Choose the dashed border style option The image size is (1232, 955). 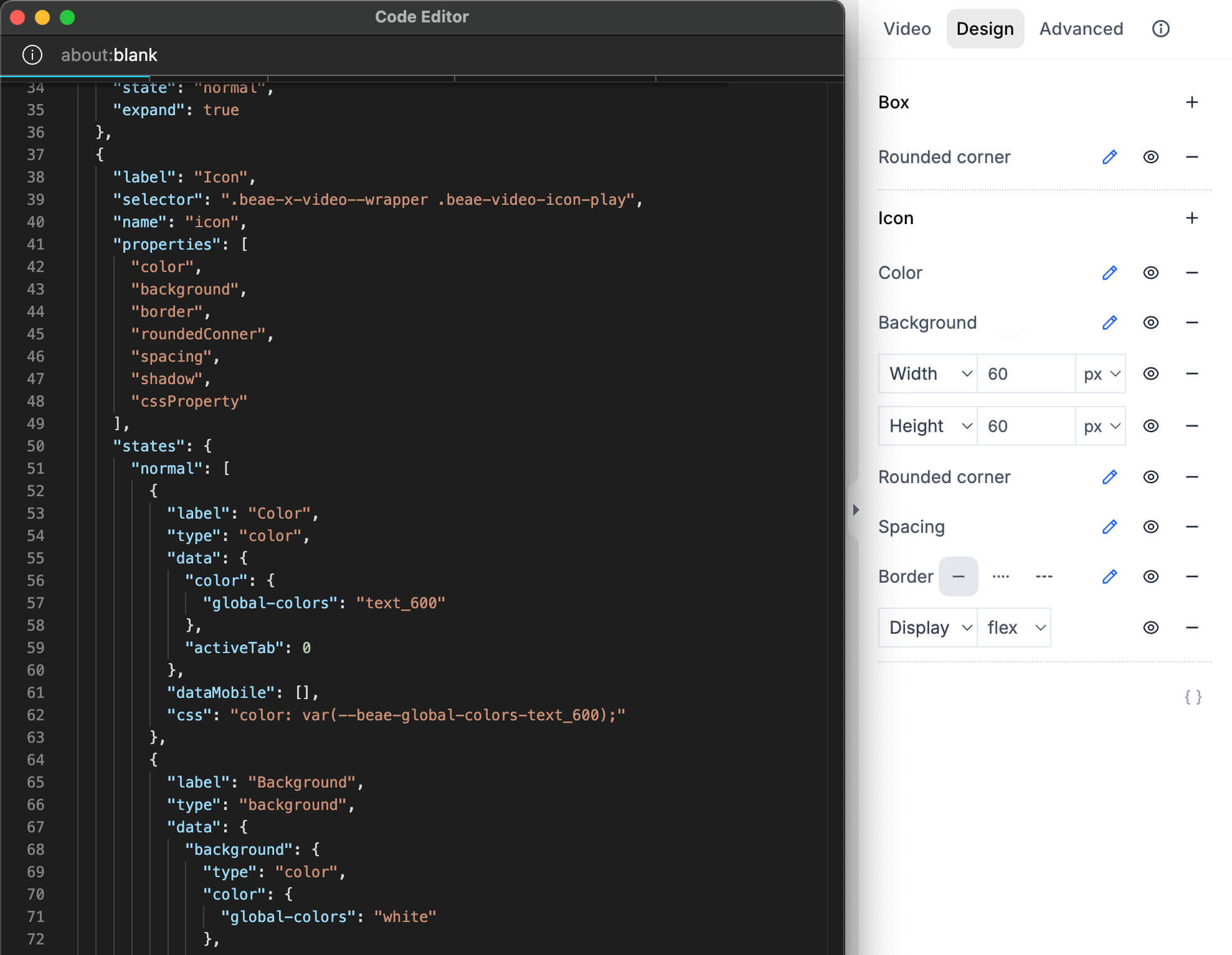point(1044,576)
